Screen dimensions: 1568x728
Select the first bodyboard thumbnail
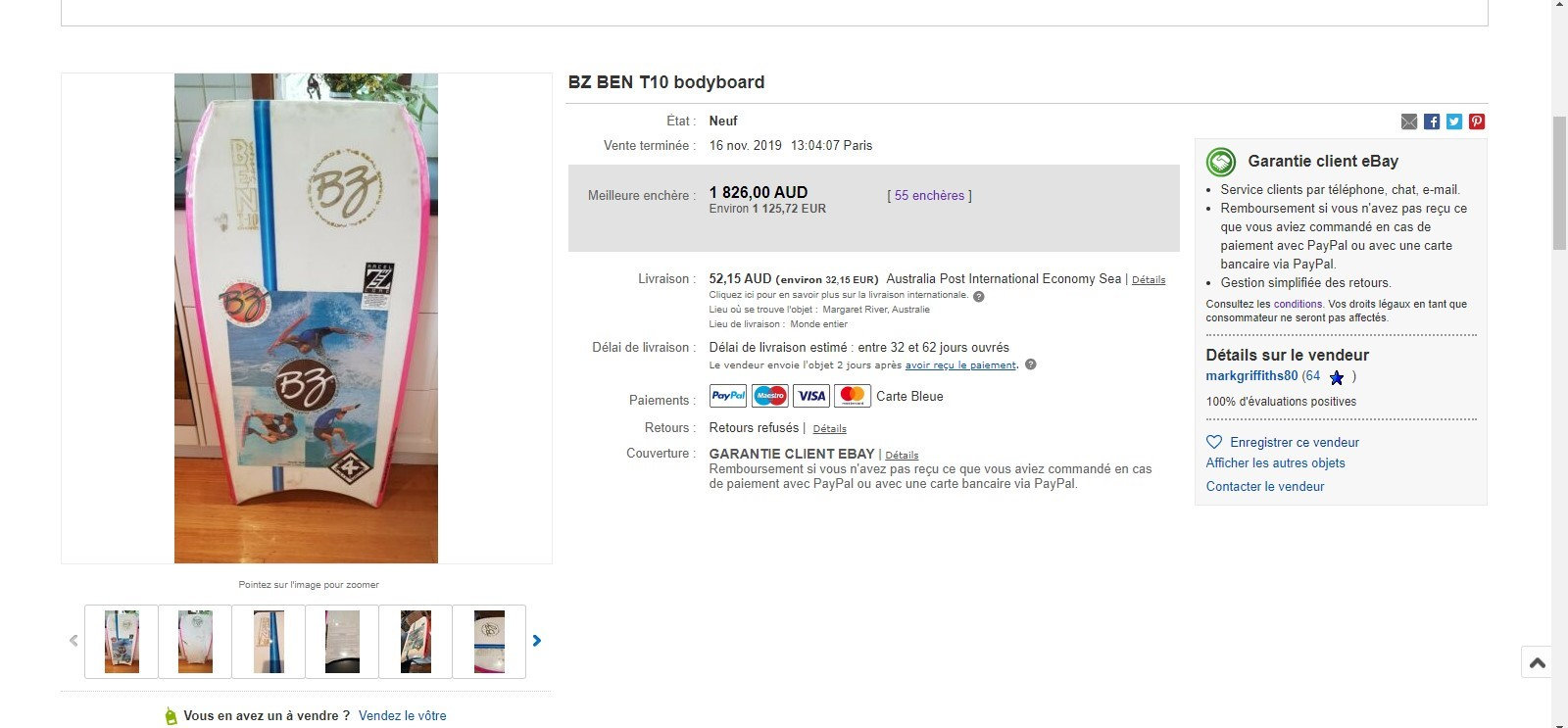pos(122,642)
